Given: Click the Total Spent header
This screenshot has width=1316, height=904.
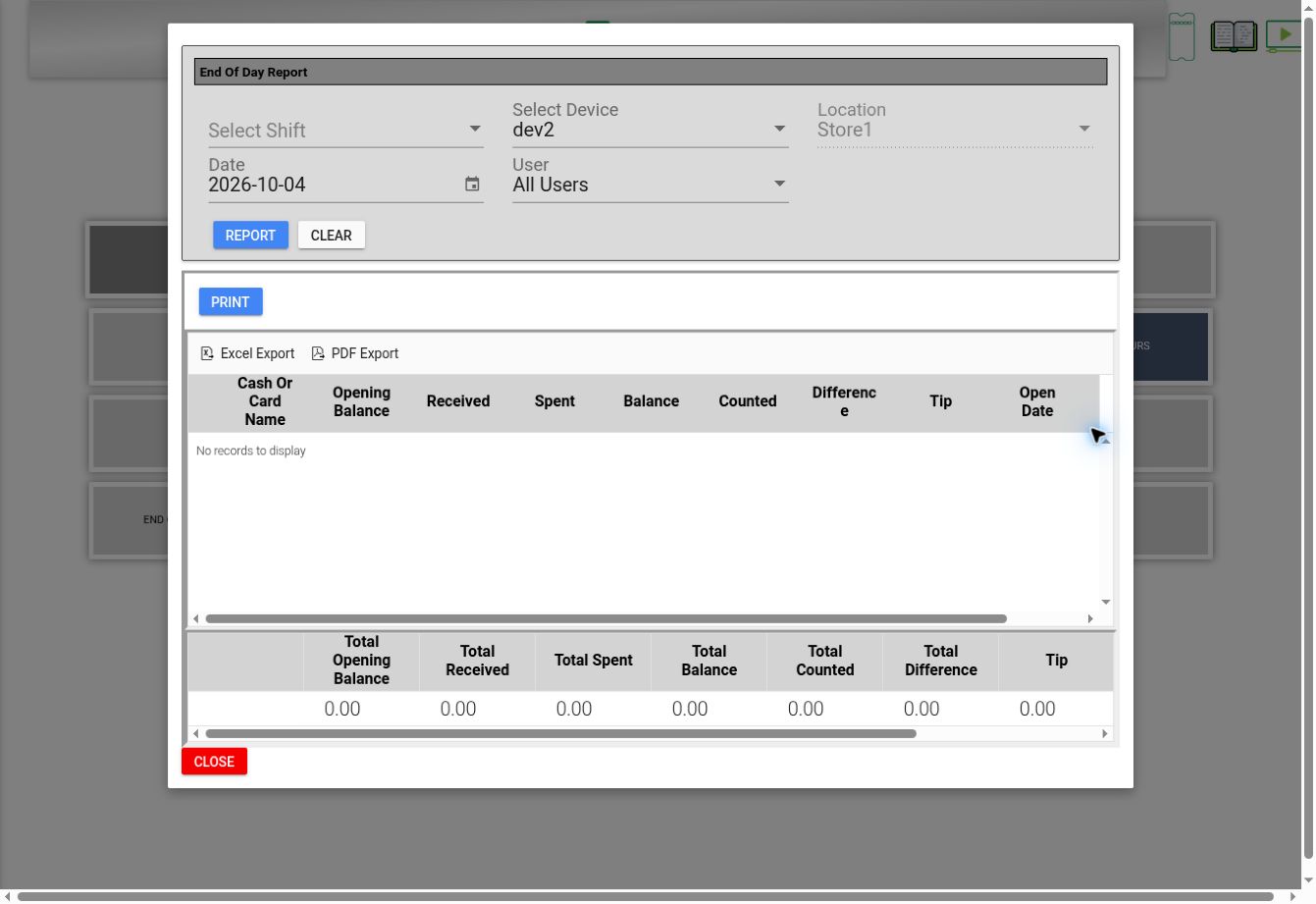Looking at the screenshot, I should pos(593,661).
